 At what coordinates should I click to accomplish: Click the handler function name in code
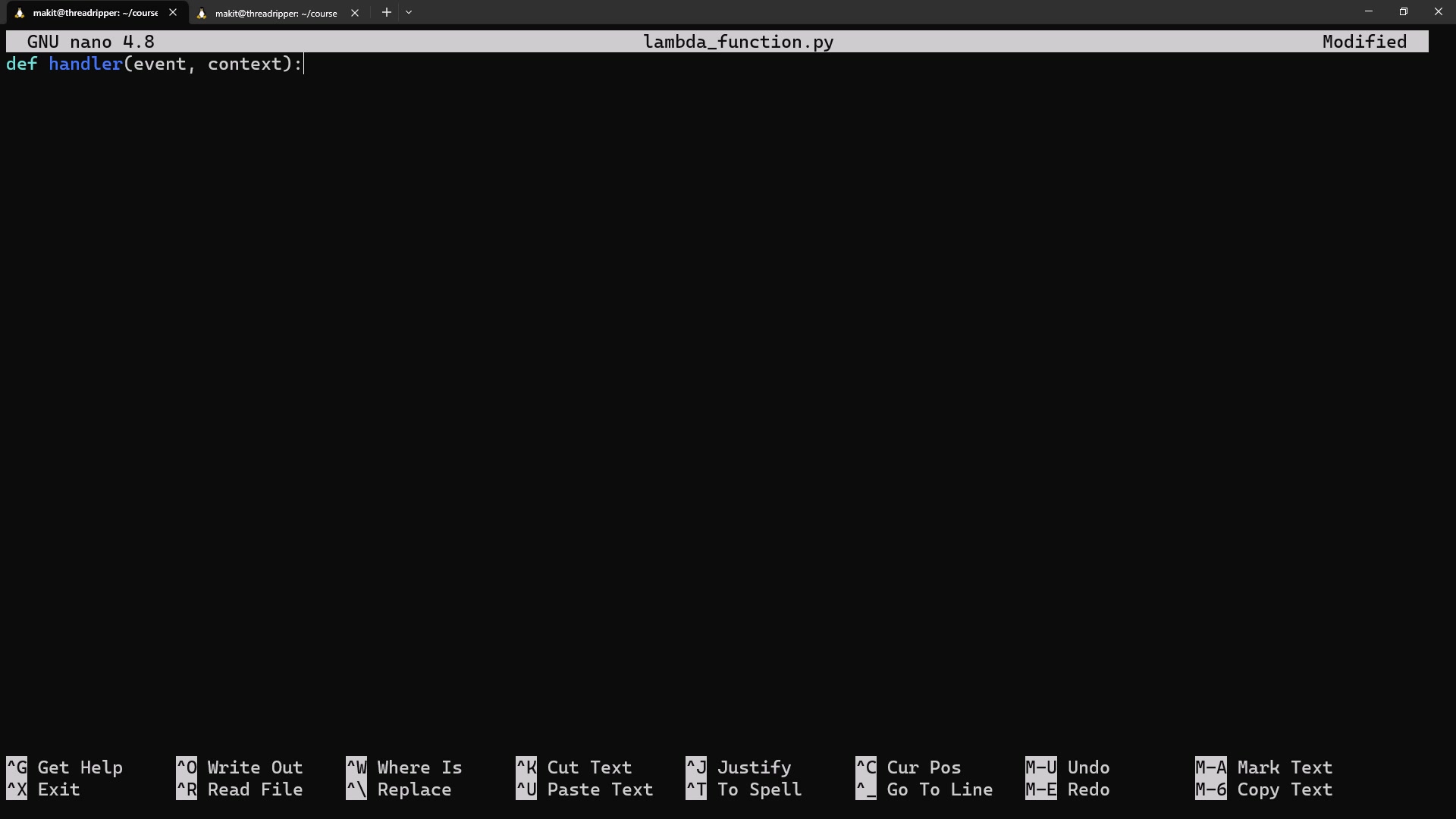[85, 64]
